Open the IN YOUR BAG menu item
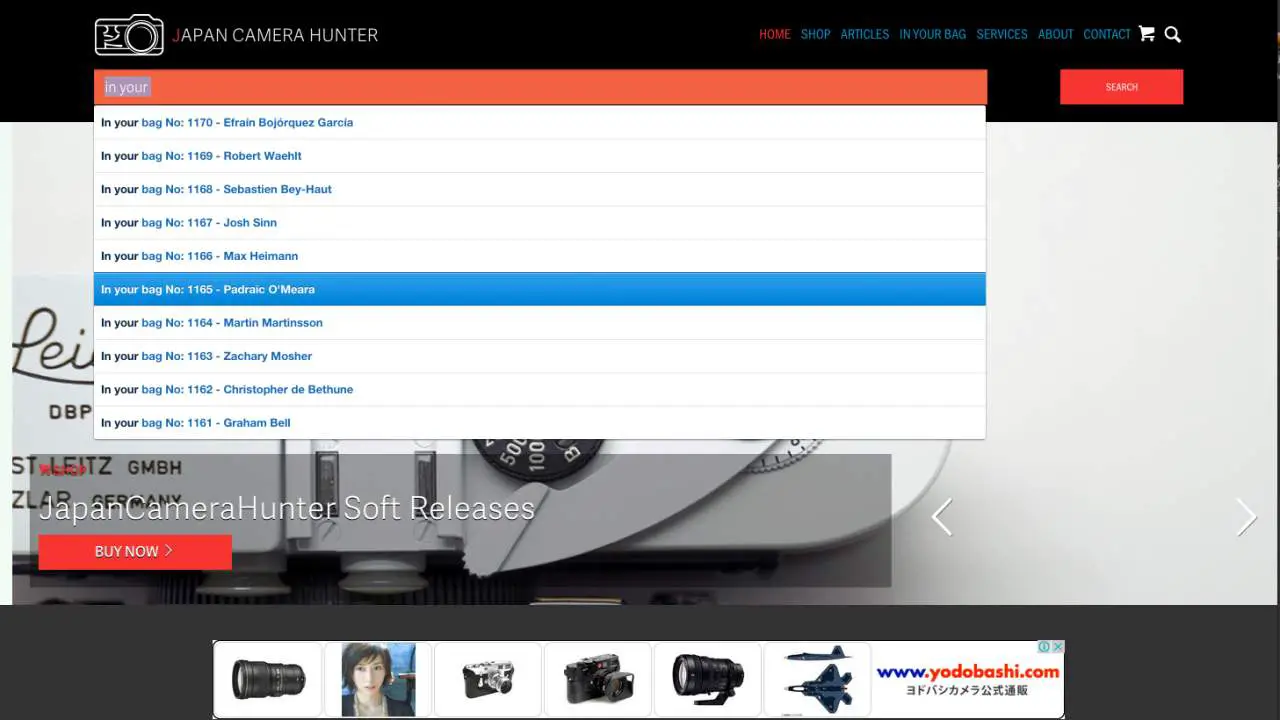Image resolution: width=1280 pixels, height=720 pixels. click(x=933, y=34)
